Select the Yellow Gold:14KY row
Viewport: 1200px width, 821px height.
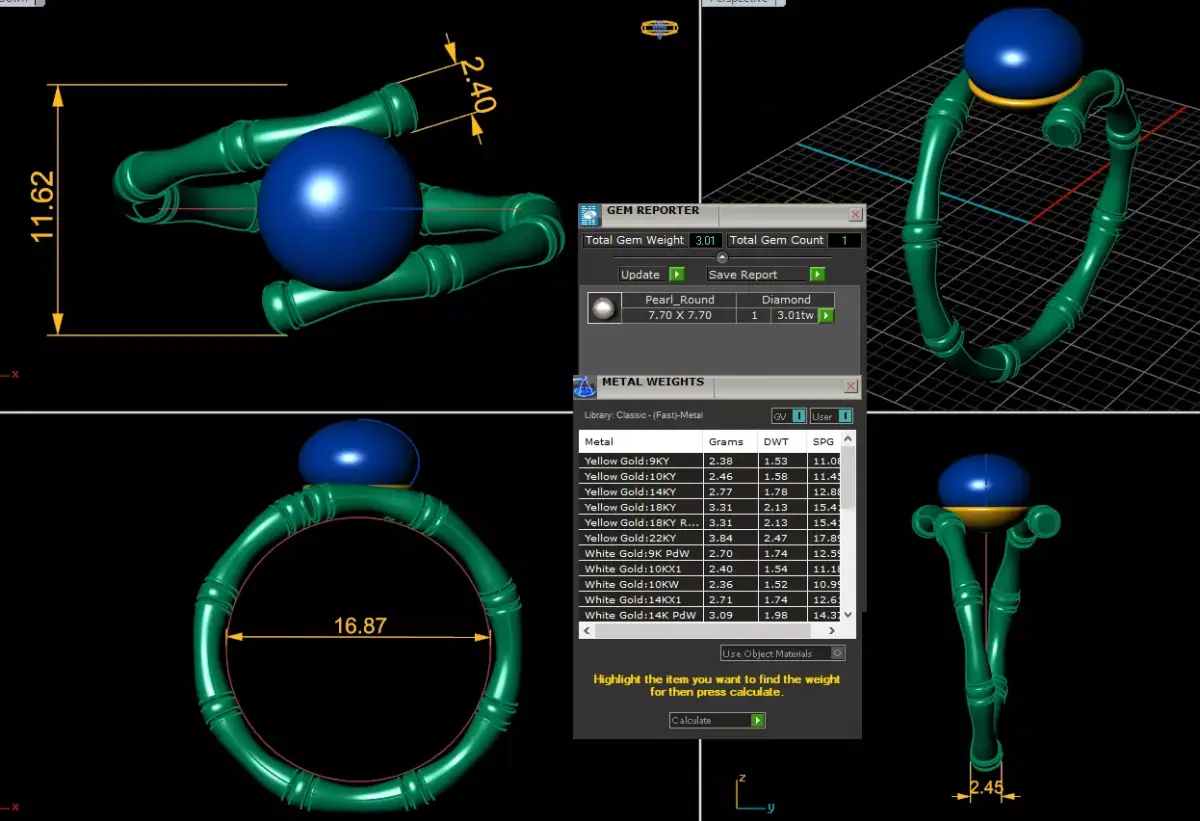pyautogui.click(x=710, y=492)
